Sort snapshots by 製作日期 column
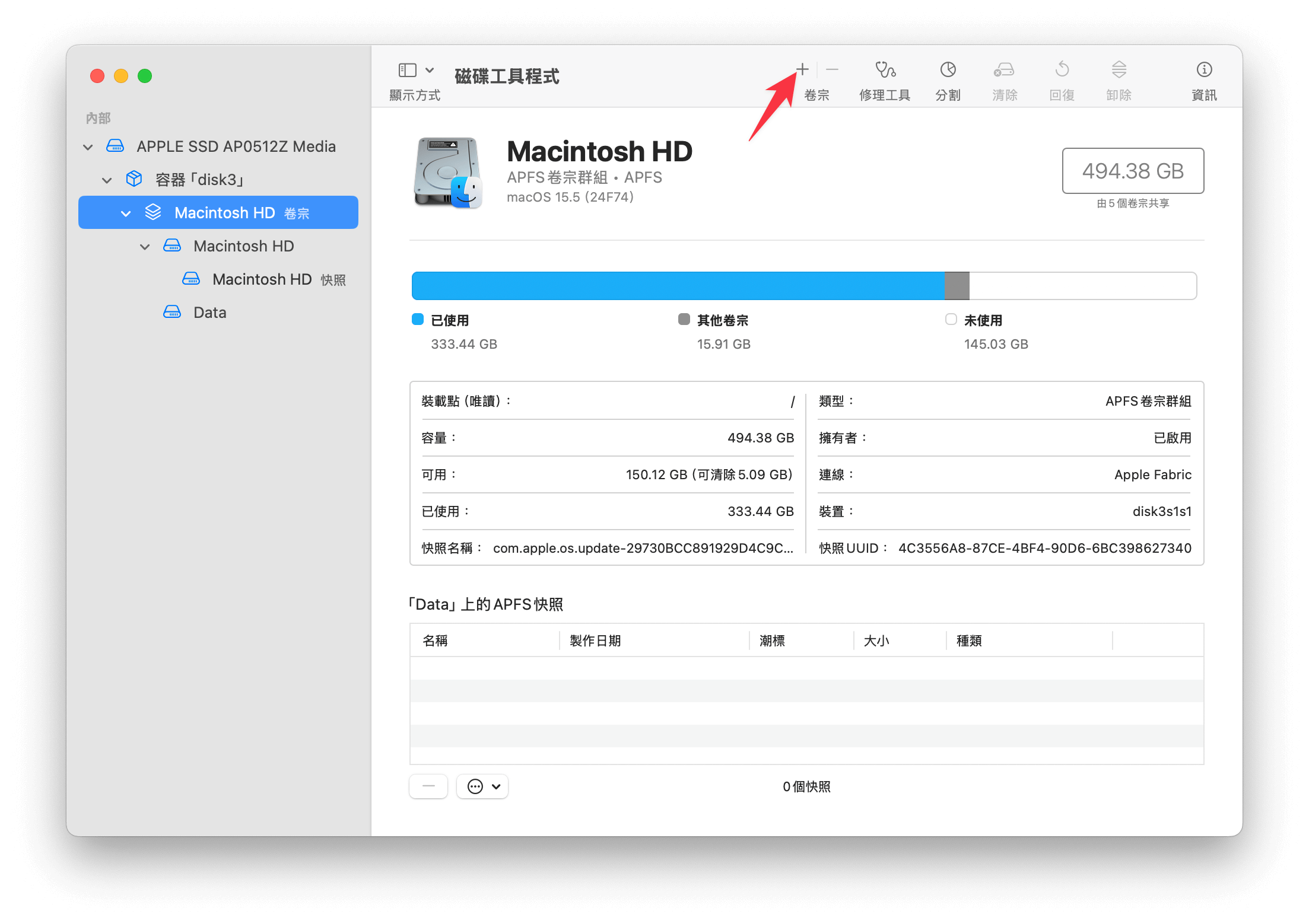Screen dimensions: 1309x924 654,641
